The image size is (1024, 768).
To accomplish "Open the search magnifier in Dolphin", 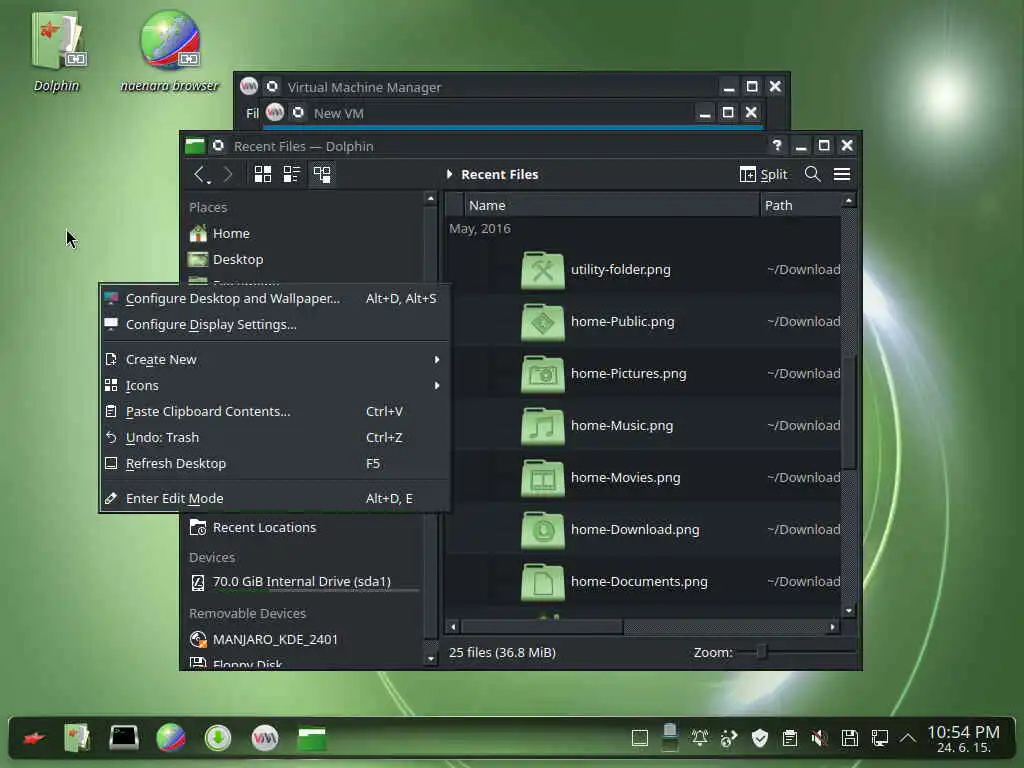I will click(x=812, y=174).
